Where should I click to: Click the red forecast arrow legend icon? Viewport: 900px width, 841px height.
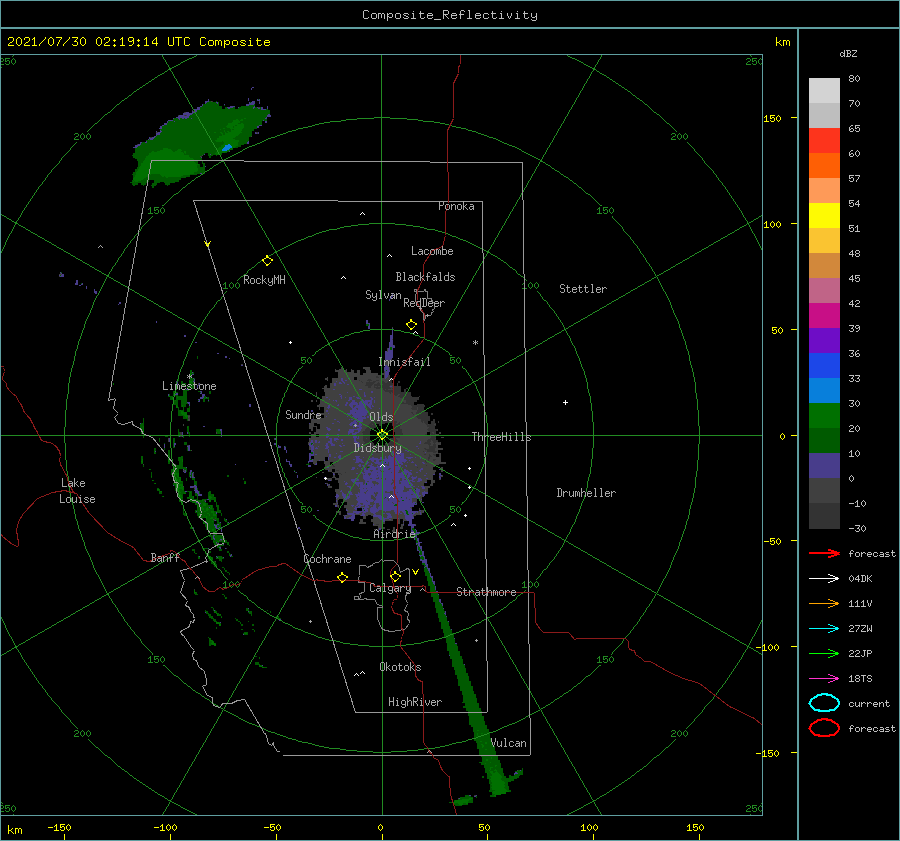coord(824,553)
